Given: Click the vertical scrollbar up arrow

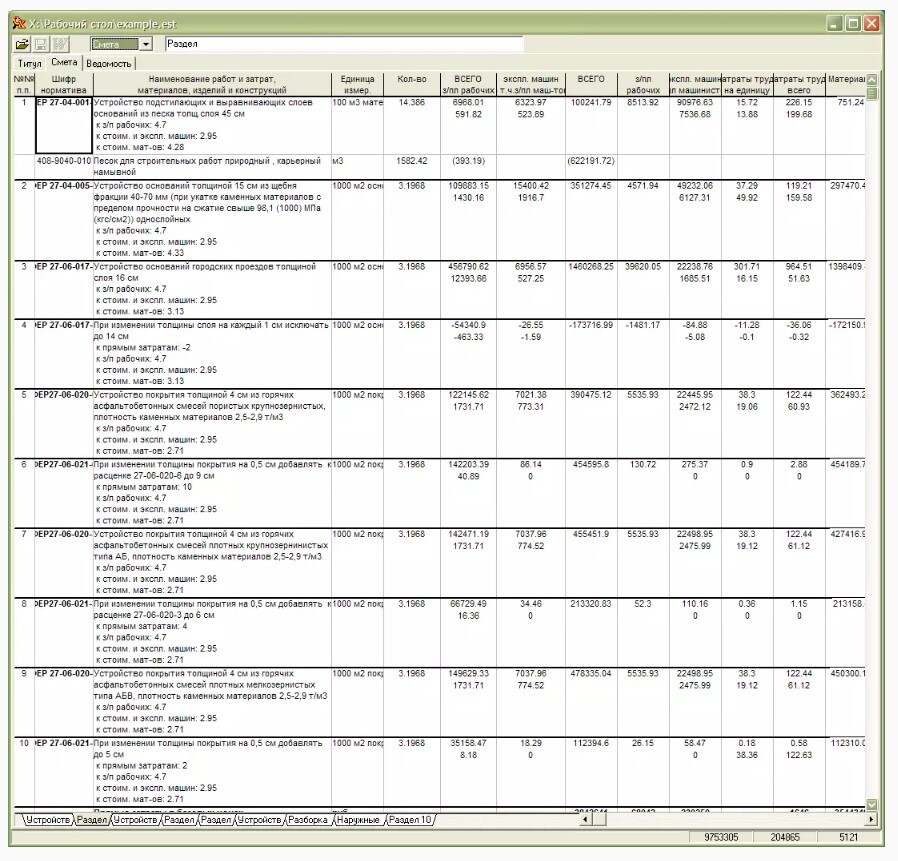Looking at the screenshot, I should [x=872, y=80].
